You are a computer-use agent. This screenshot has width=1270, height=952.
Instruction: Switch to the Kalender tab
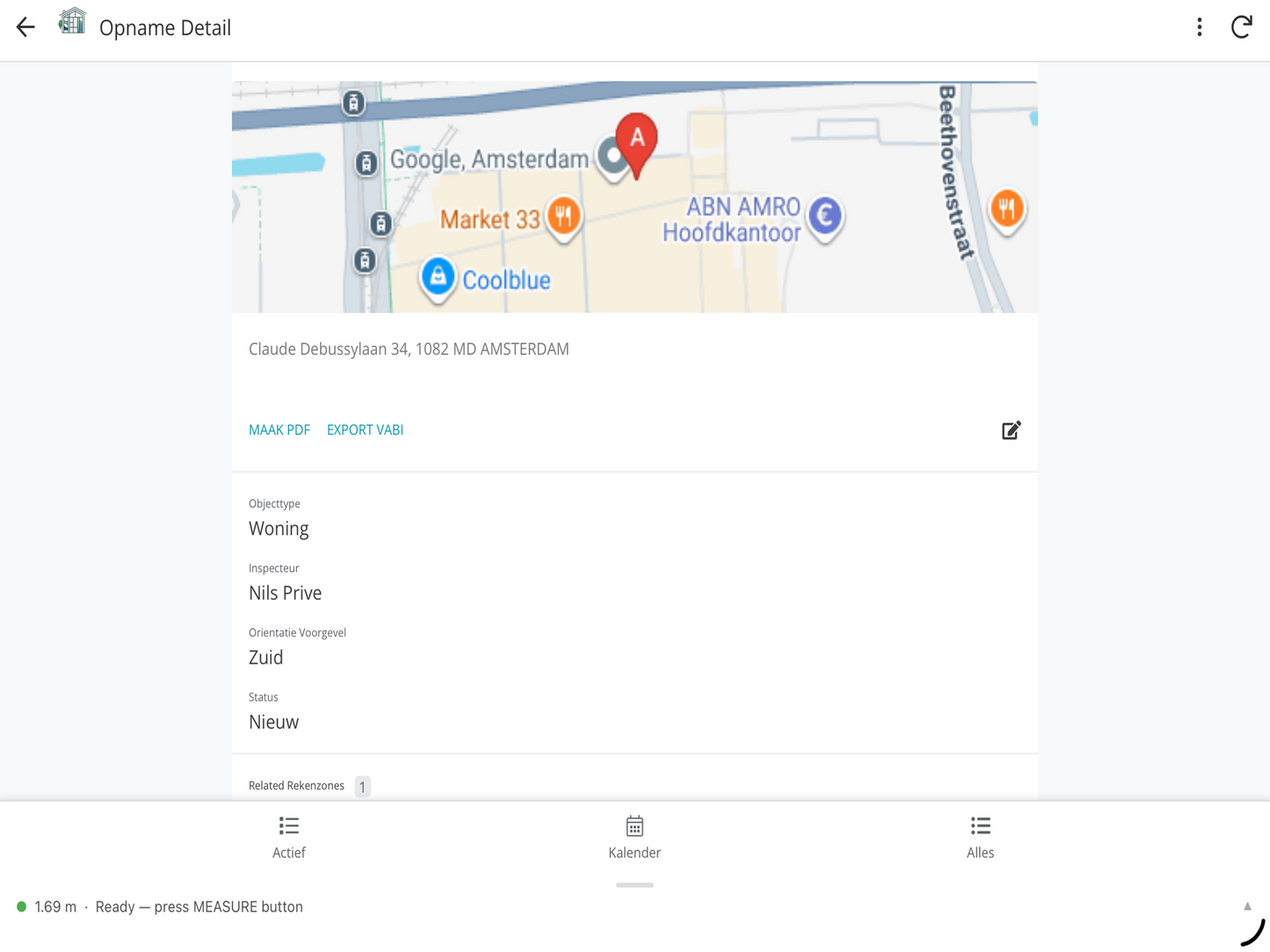click(635, 838)
